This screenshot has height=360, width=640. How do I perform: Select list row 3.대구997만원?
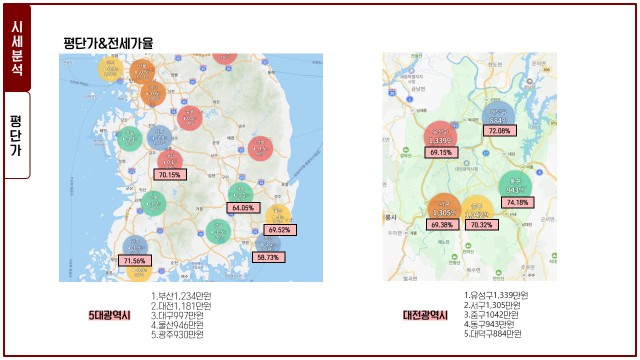[177, 316]
